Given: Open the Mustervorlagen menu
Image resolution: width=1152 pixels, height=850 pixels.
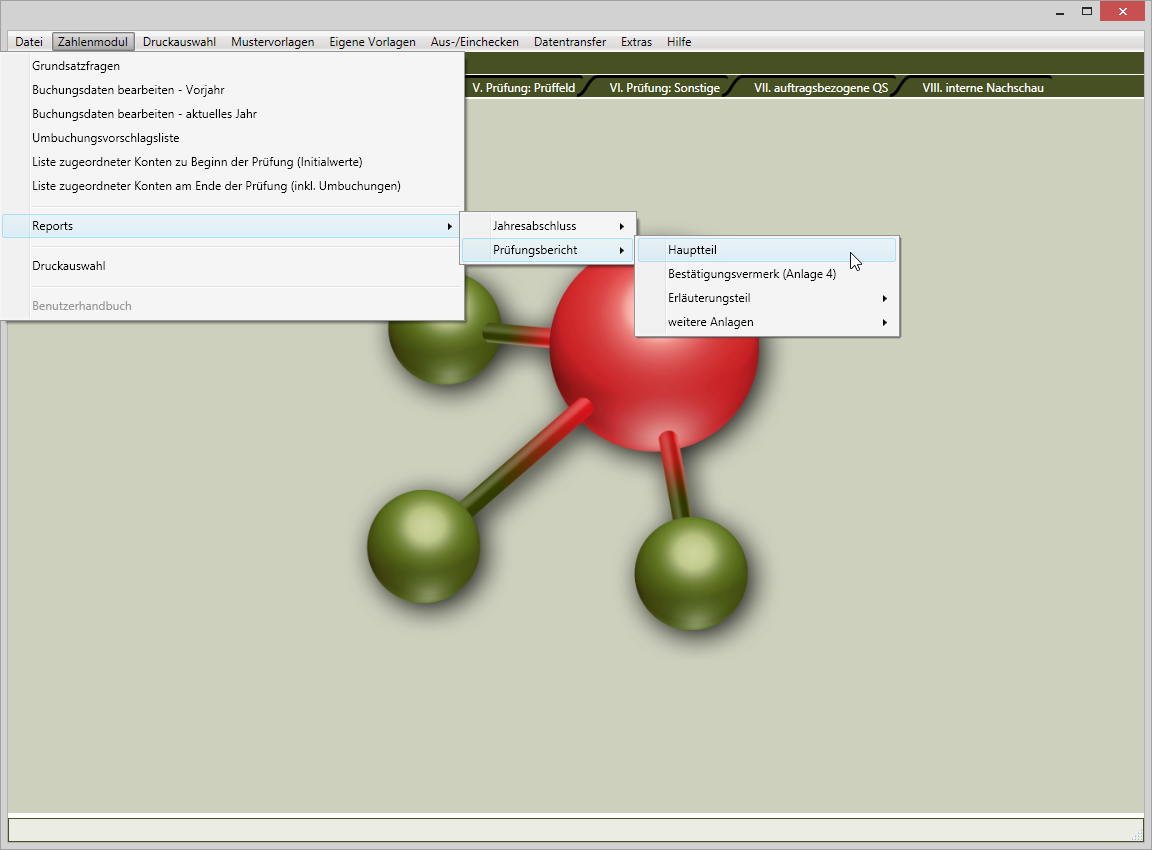Looking at the screenshot, I should (272, 42).
